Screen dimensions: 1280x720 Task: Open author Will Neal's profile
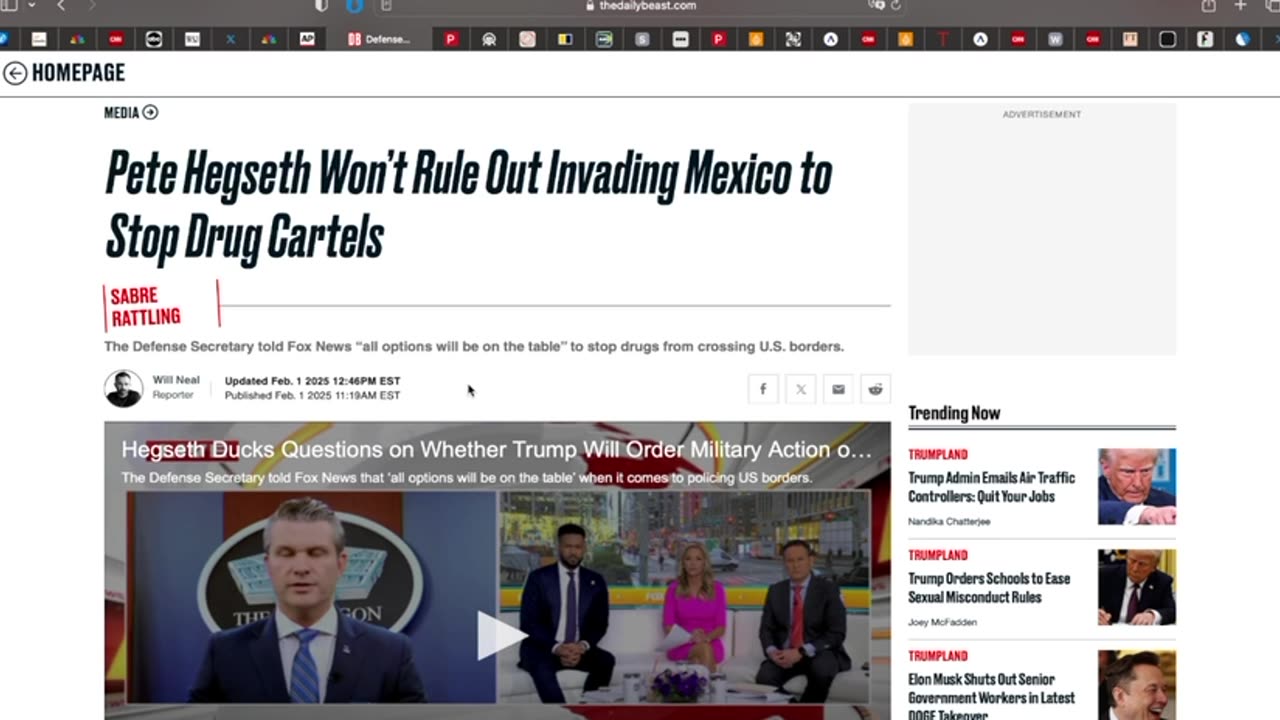pos(176,380)
